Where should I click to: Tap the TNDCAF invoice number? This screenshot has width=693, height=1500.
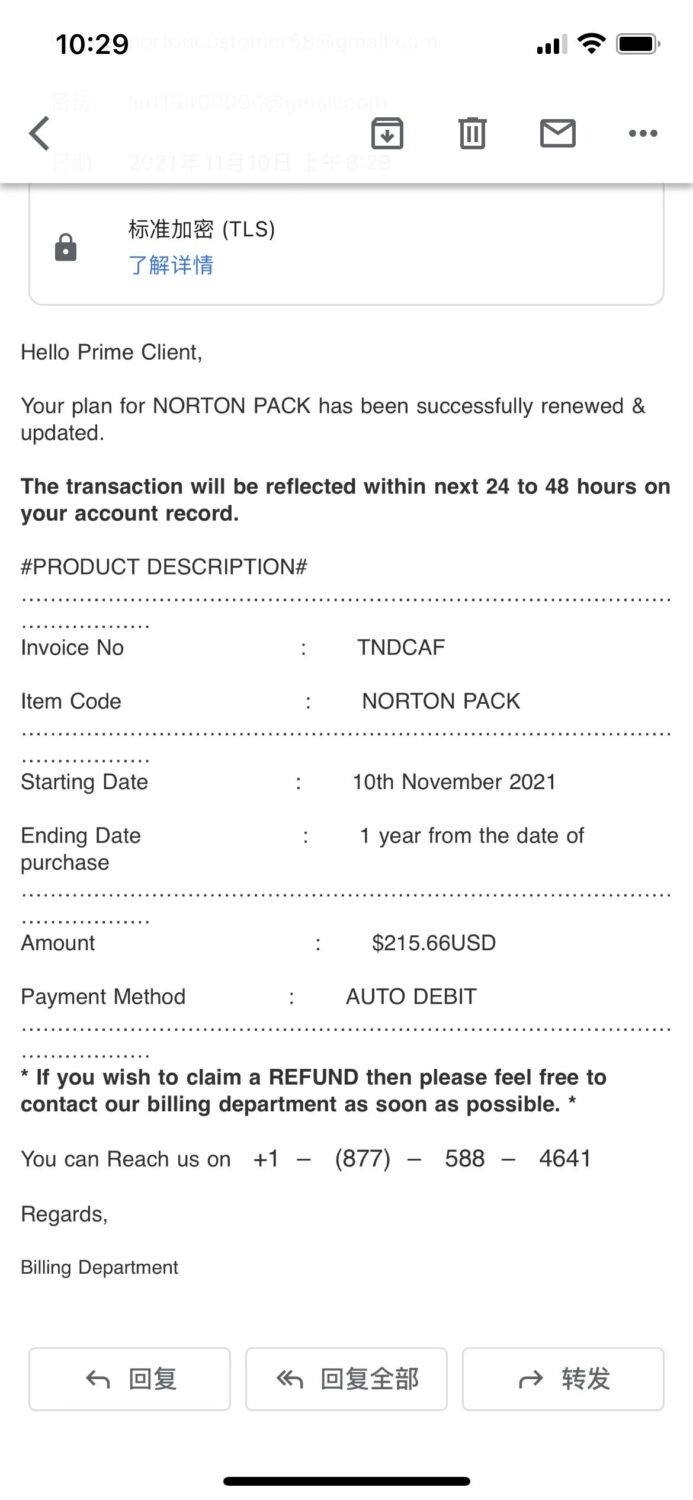401,648
